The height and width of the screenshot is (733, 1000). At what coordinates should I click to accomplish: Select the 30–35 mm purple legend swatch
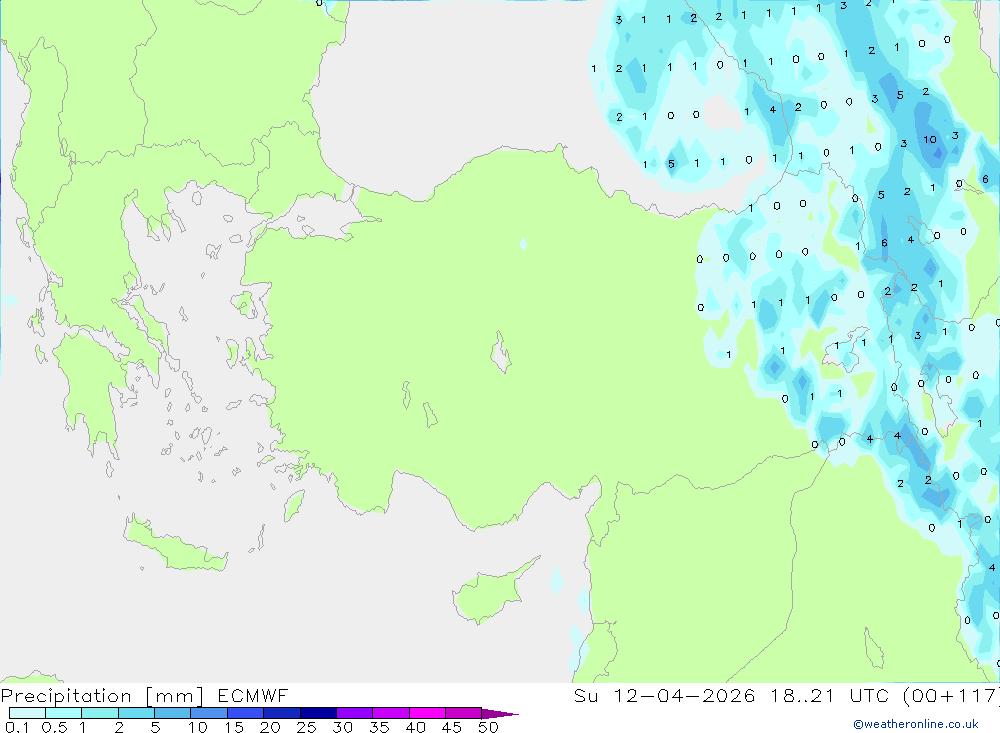(x=355, y=713)
